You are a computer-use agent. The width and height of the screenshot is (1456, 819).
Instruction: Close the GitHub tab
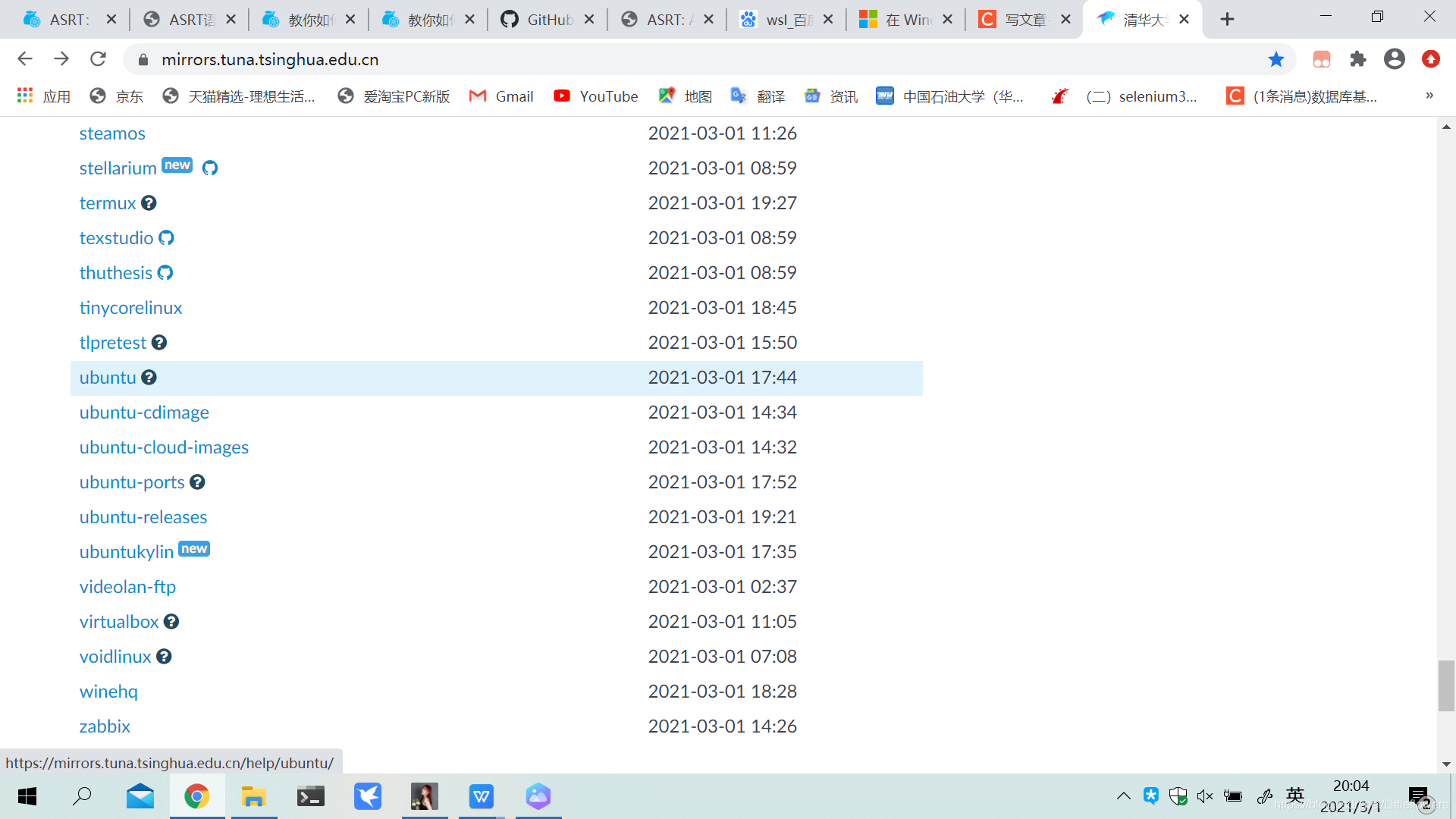[x=589, y=20]
